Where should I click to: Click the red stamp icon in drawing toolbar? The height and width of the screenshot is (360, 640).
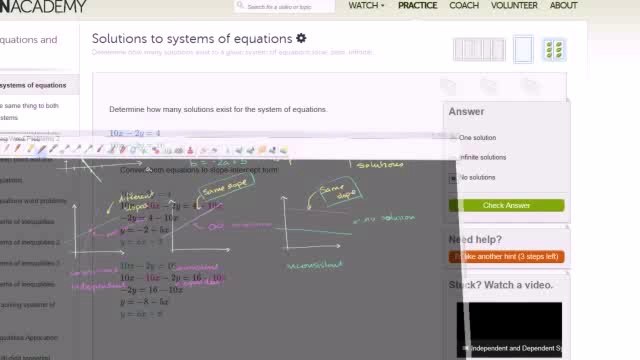[190, 150]
